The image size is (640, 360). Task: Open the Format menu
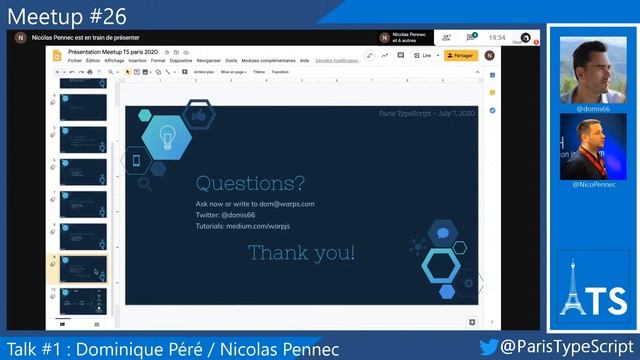(x=158, y=60)
